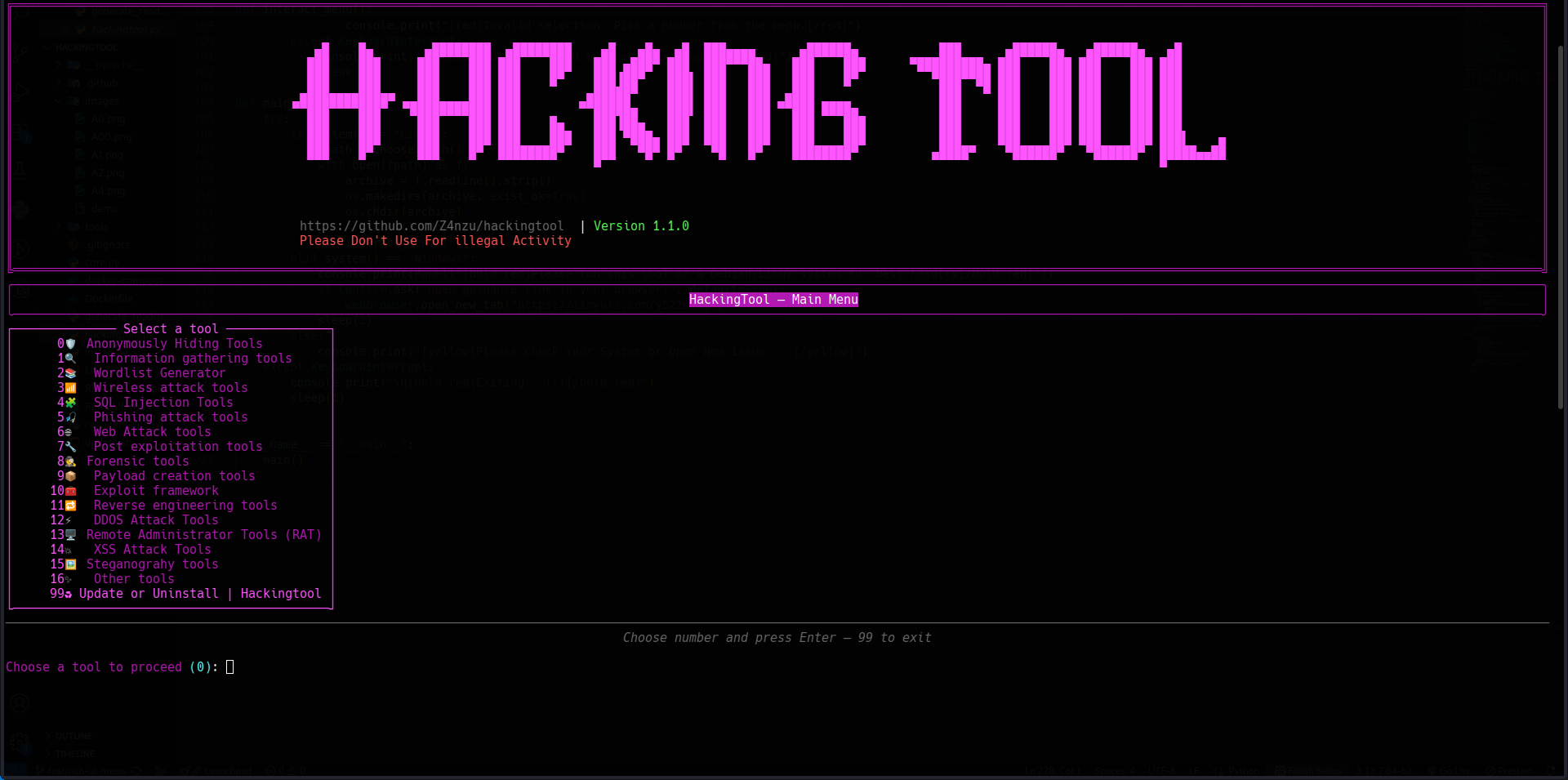Click the Accounts icon above the settings gear

(20, 702)
